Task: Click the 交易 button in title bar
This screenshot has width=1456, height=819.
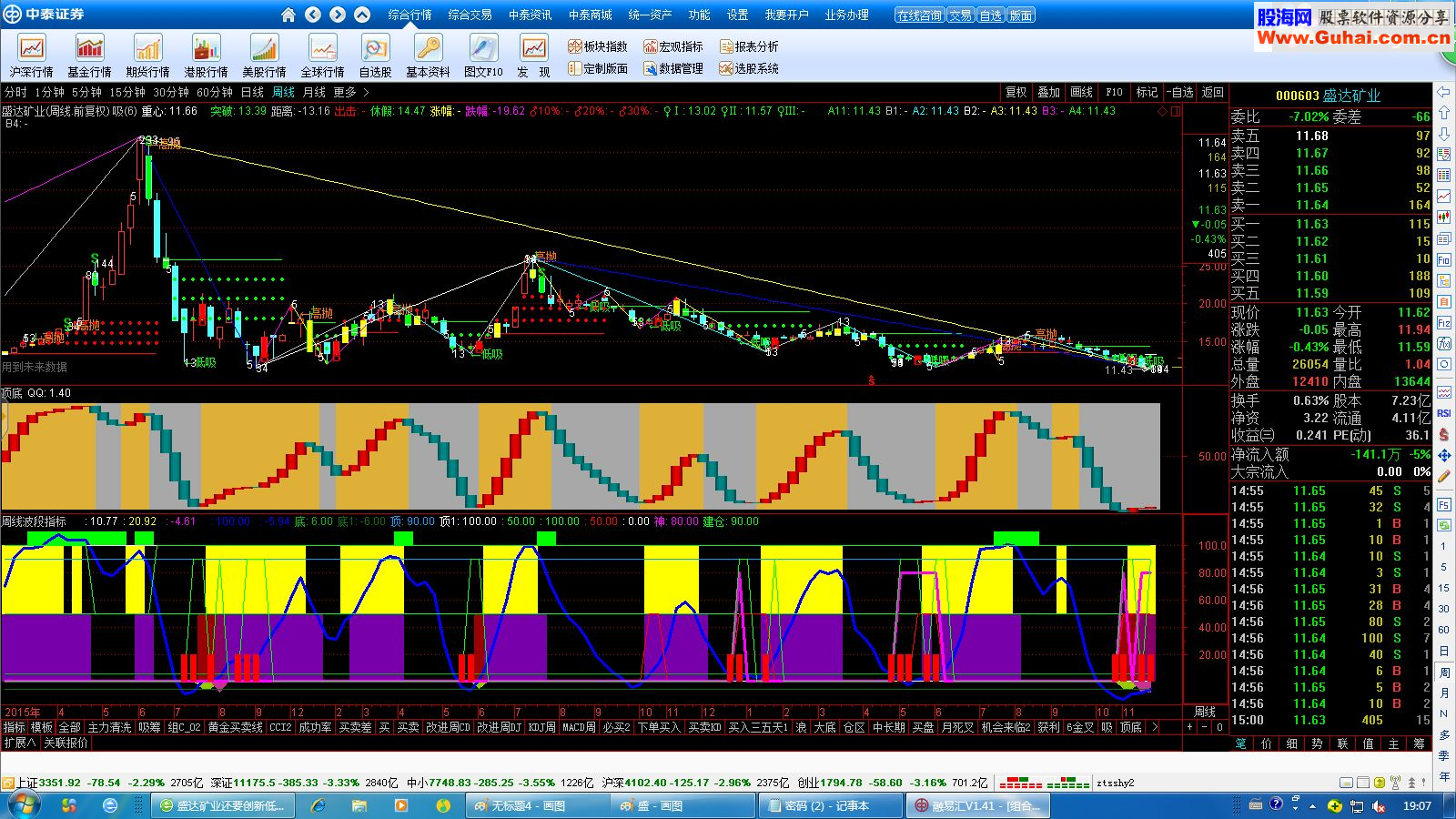Action: 960,15
